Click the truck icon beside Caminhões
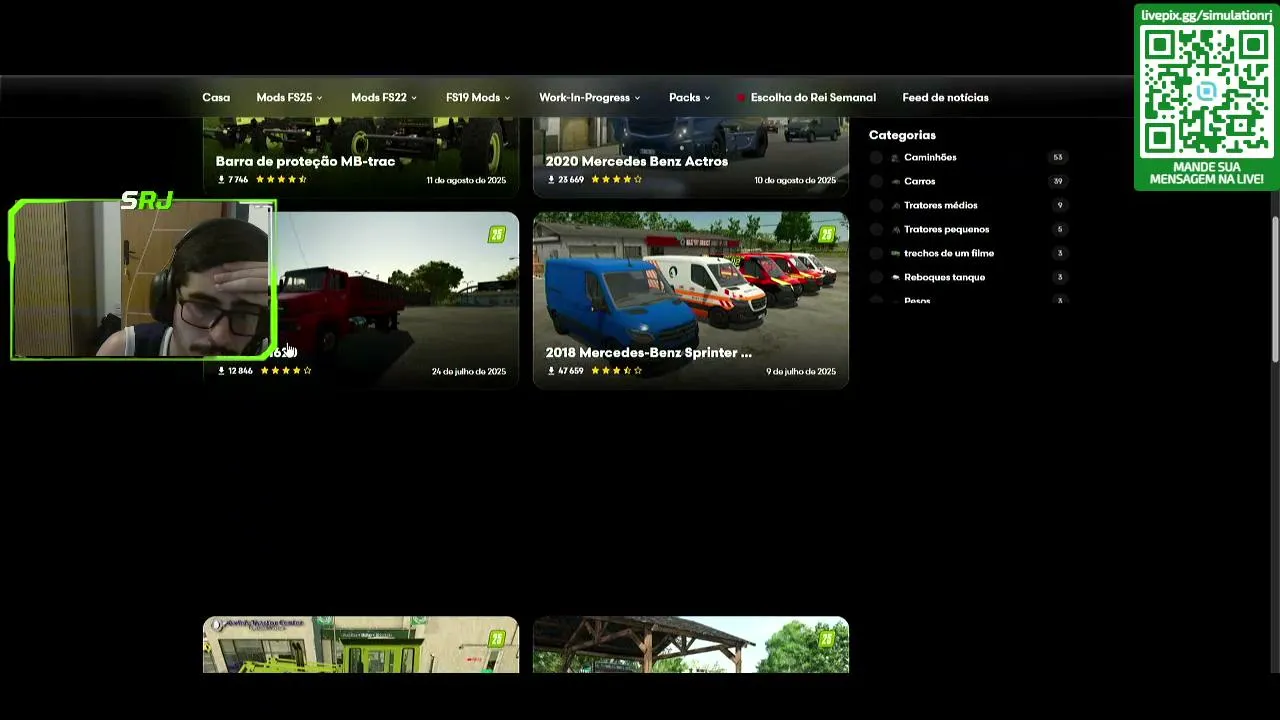Screen dimensions: 1280x720 pyautogui.click(x=895, y=157)
